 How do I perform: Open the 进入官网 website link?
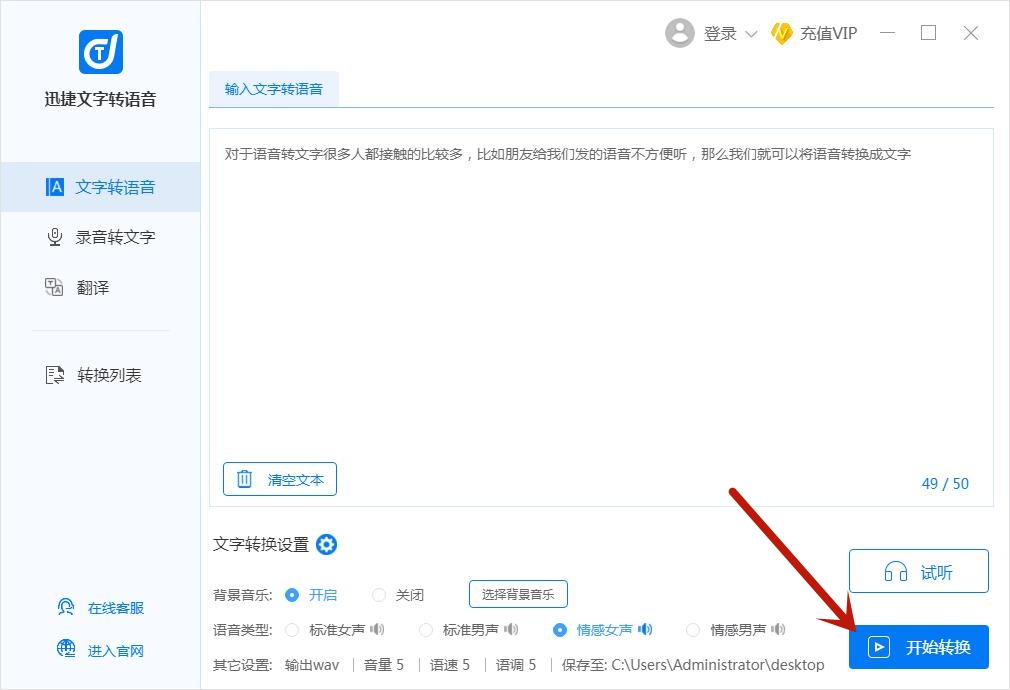click(x=100, y=650)
